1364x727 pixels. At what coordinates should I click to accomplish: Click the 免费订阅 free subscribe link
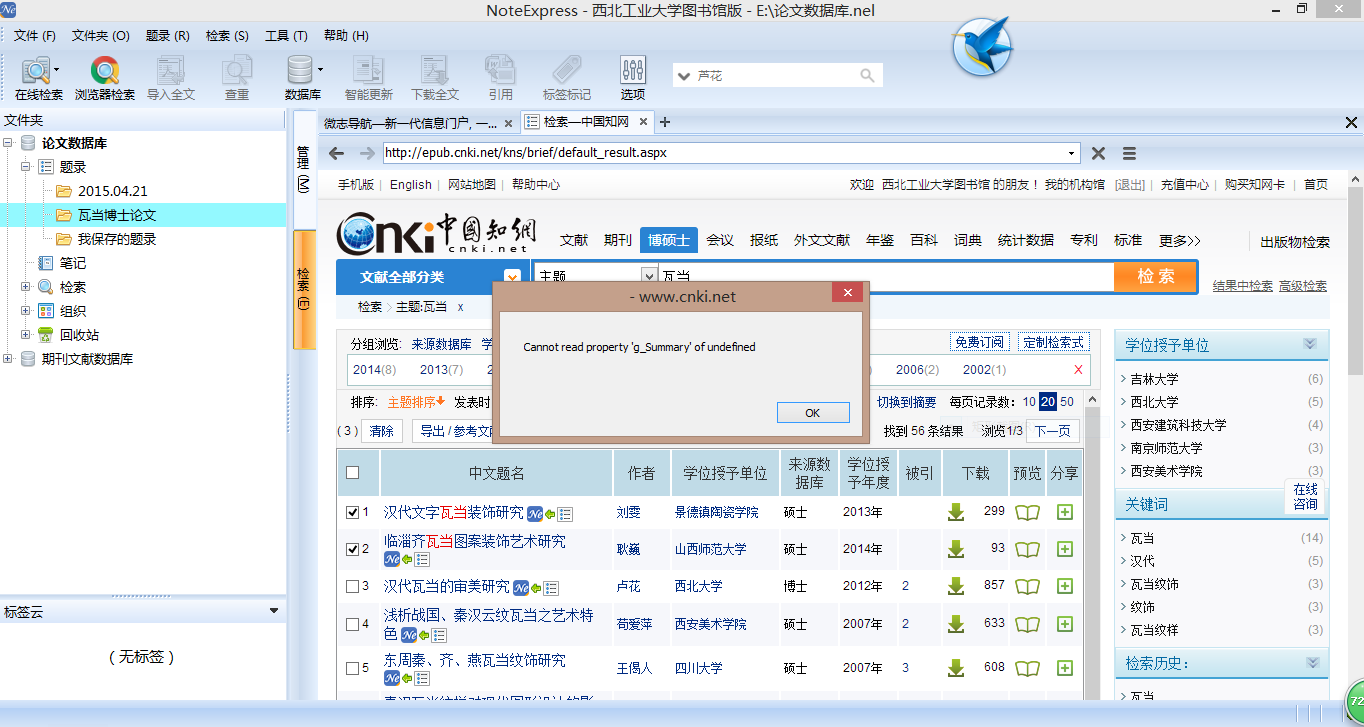tap(979, 342)
